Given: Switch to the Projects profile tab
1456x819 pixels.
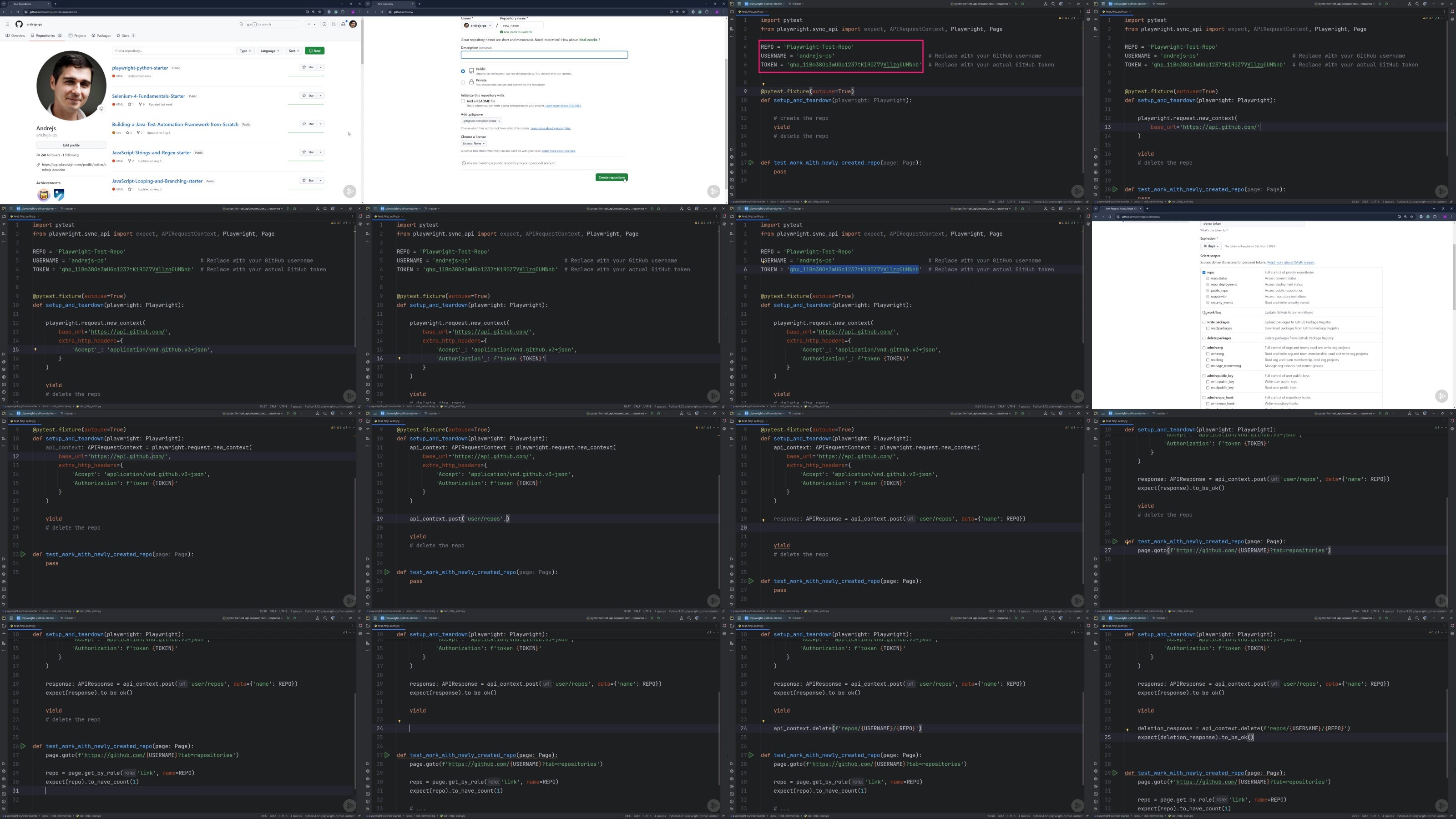Looking at the screenshot, I should coord(77,35).
